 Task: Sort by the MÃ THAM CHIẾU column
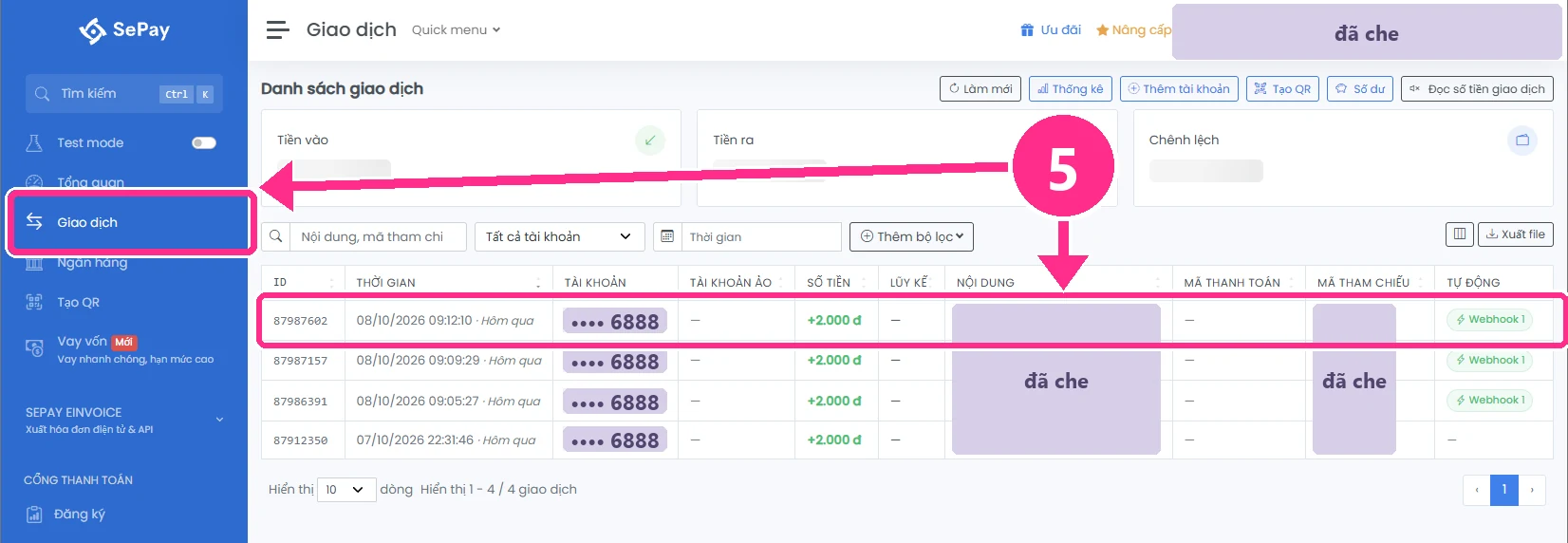pyautogui.click(x=1369, y=282)
